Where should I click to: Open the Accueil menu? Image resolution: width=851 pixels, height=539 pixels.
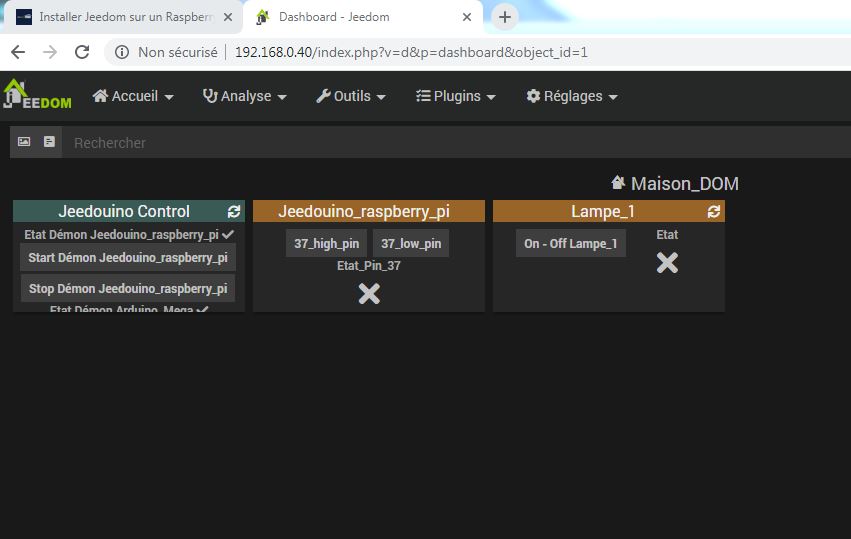[x=133, y=96]
